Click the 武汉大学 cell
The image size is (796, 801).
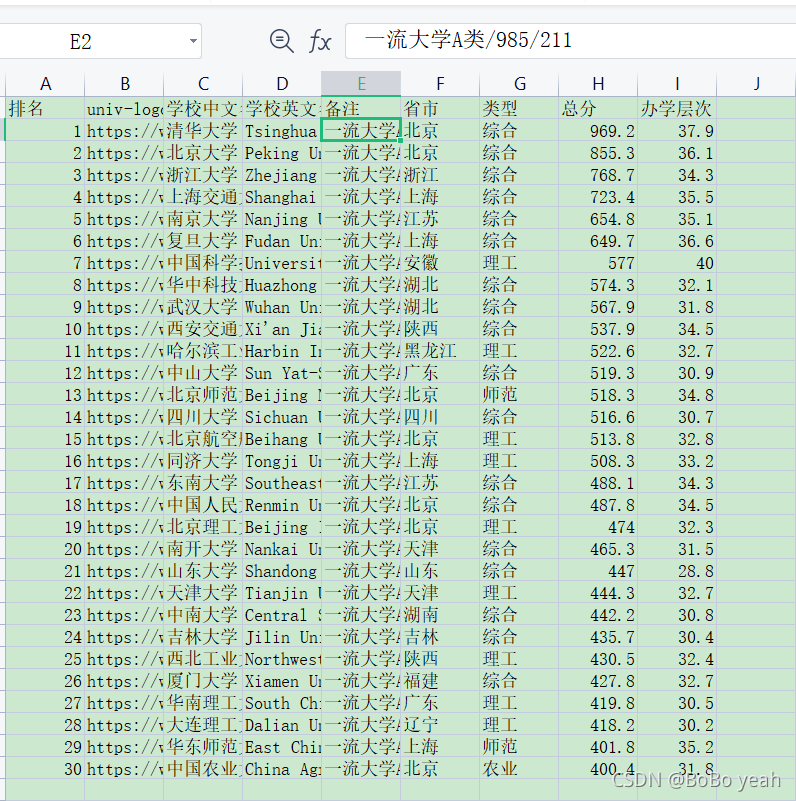pyautogui.click(x=203, y=307)
